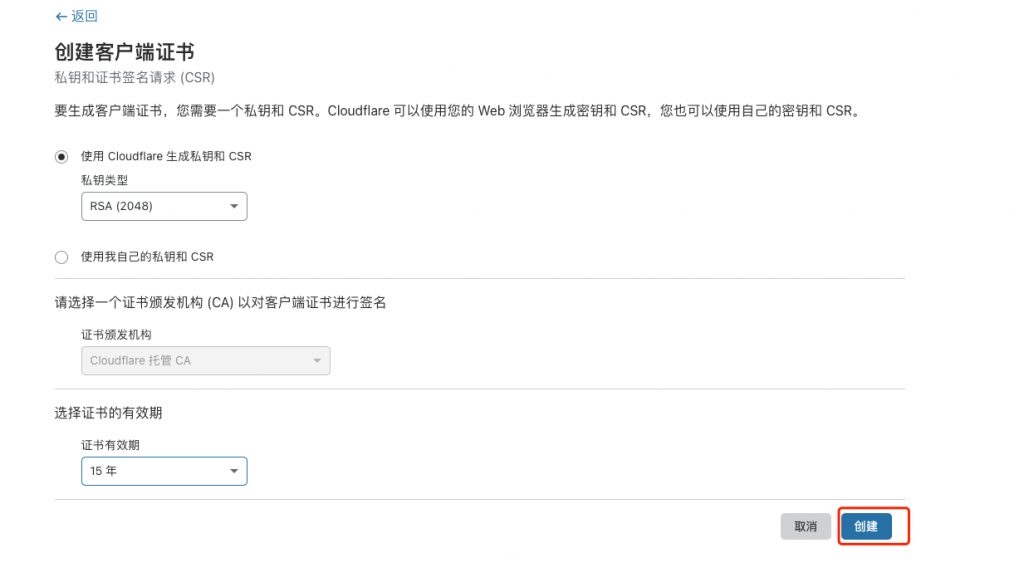Click the 使用我自己的私钥和 CSR label text
Image resolution: width=1024 pixels, height=587 pixels.
pos(147,257)
